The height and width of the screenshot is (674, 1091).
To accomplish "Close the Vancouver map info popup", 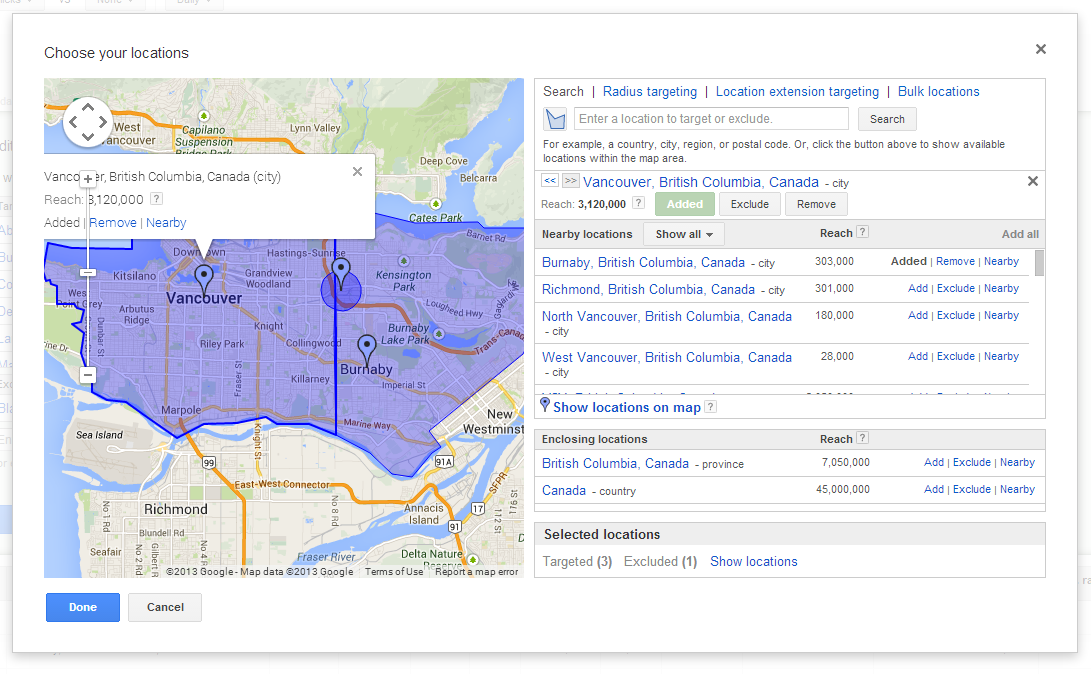I will coord(358,171).
